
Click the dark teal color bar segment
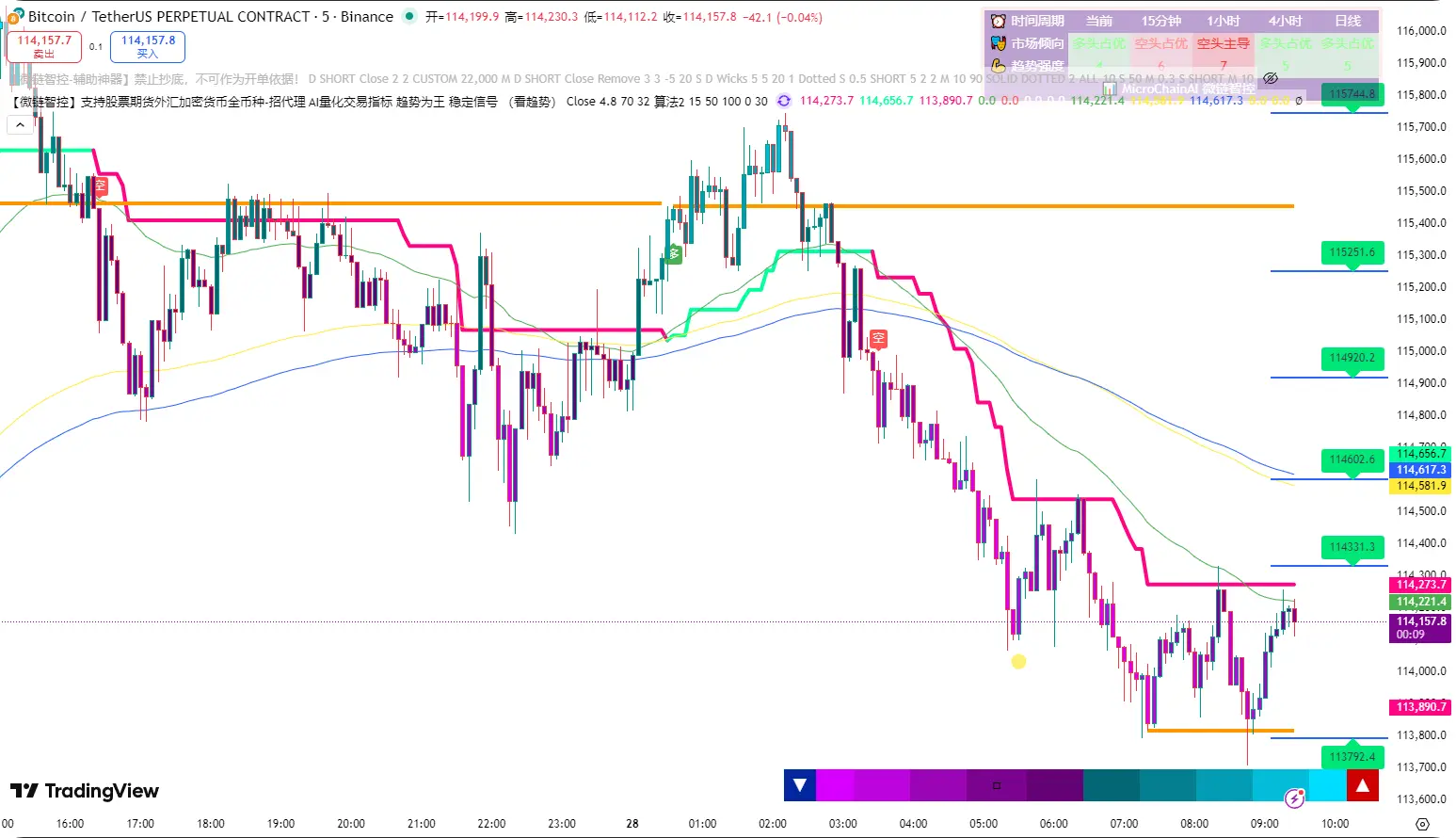[x=1112, y=785]
